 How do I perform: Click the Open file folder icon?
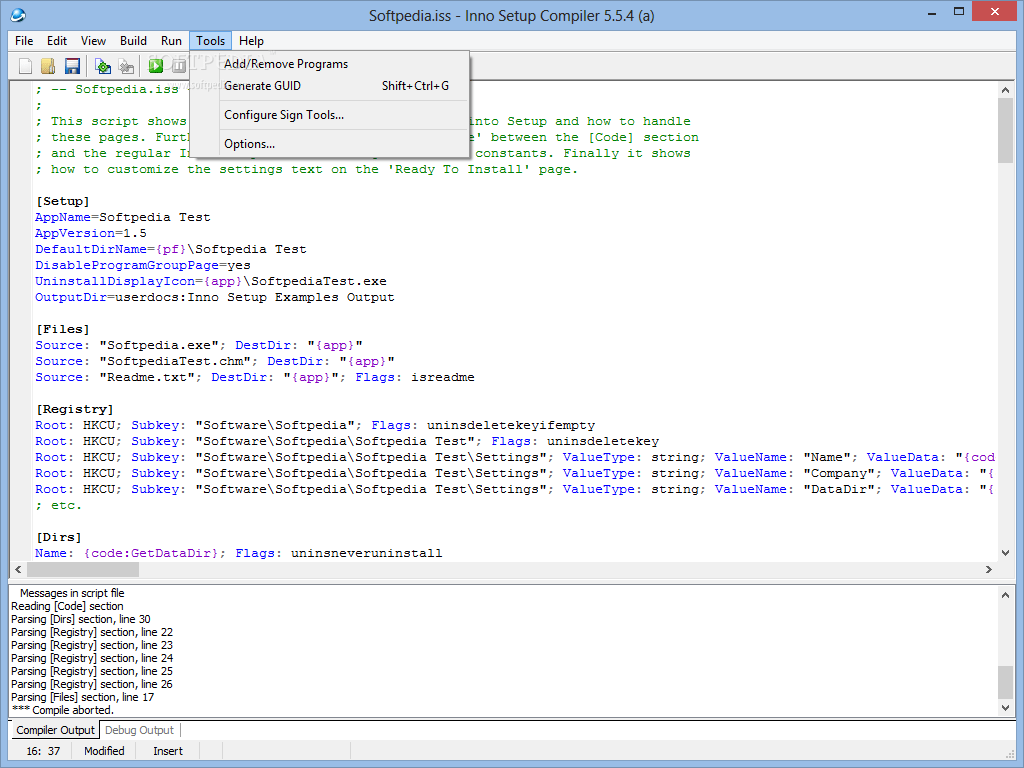coord(48,65)
